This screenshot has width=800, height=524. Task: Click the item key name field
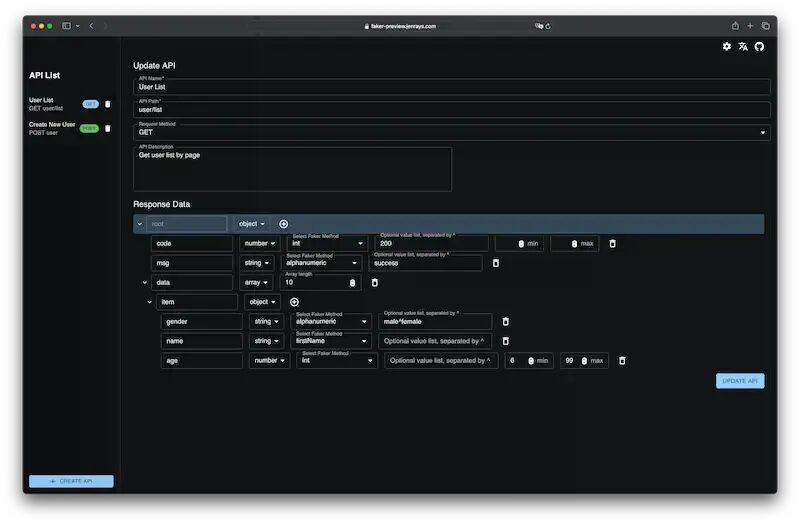tap(197, 302)
